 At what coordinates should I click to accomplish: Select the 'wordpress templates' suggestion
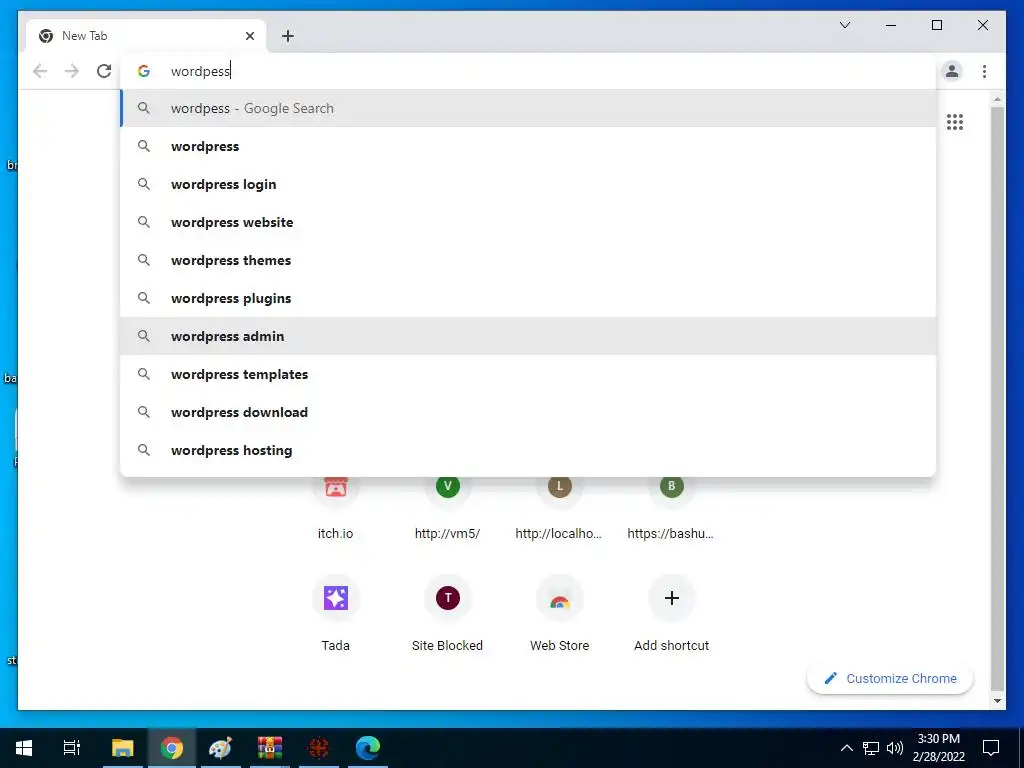(x=528, y=374)
